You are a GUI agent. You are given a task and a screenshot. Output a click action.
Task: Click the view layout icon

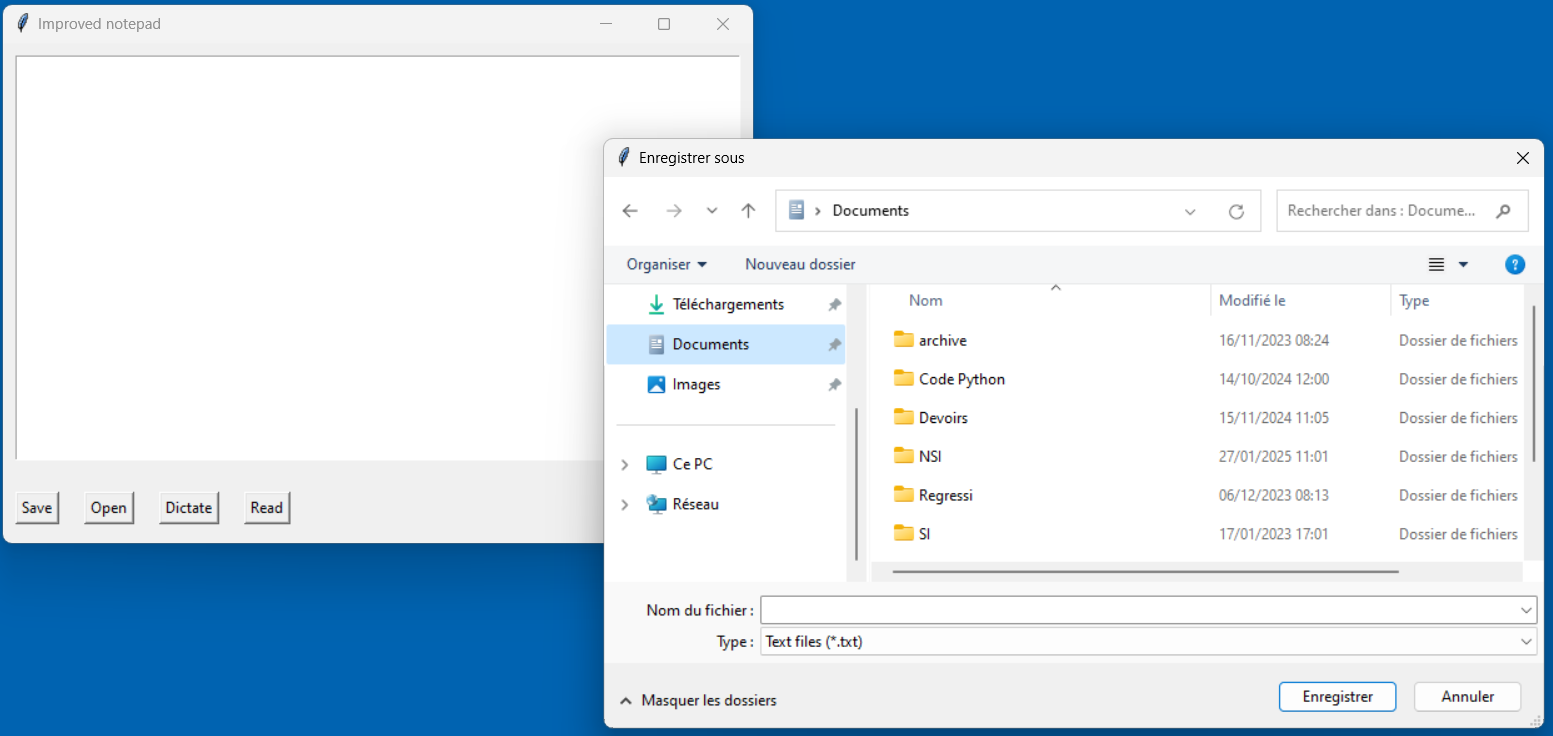pyautogui.click(x=1437, y=265)
